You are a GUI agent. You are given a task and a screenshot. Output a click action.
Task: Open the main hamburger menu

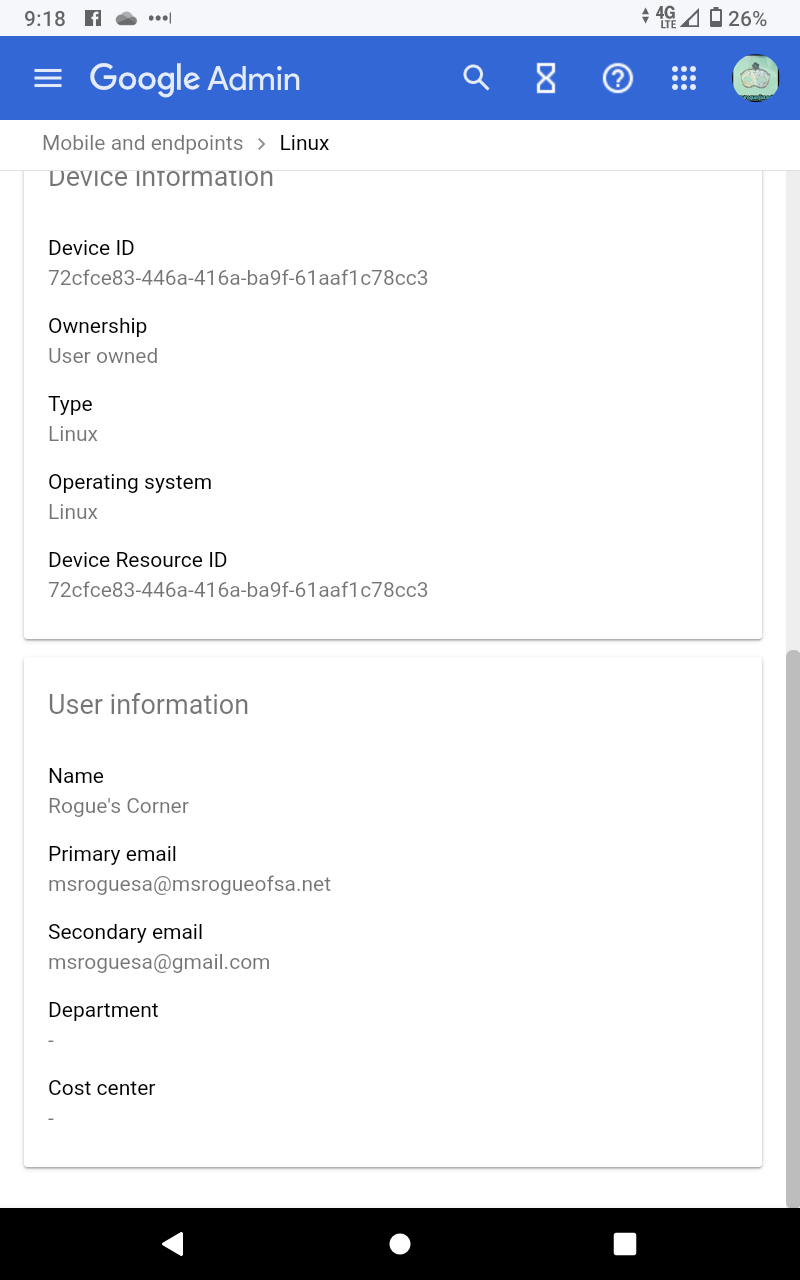tap(48, 78)
